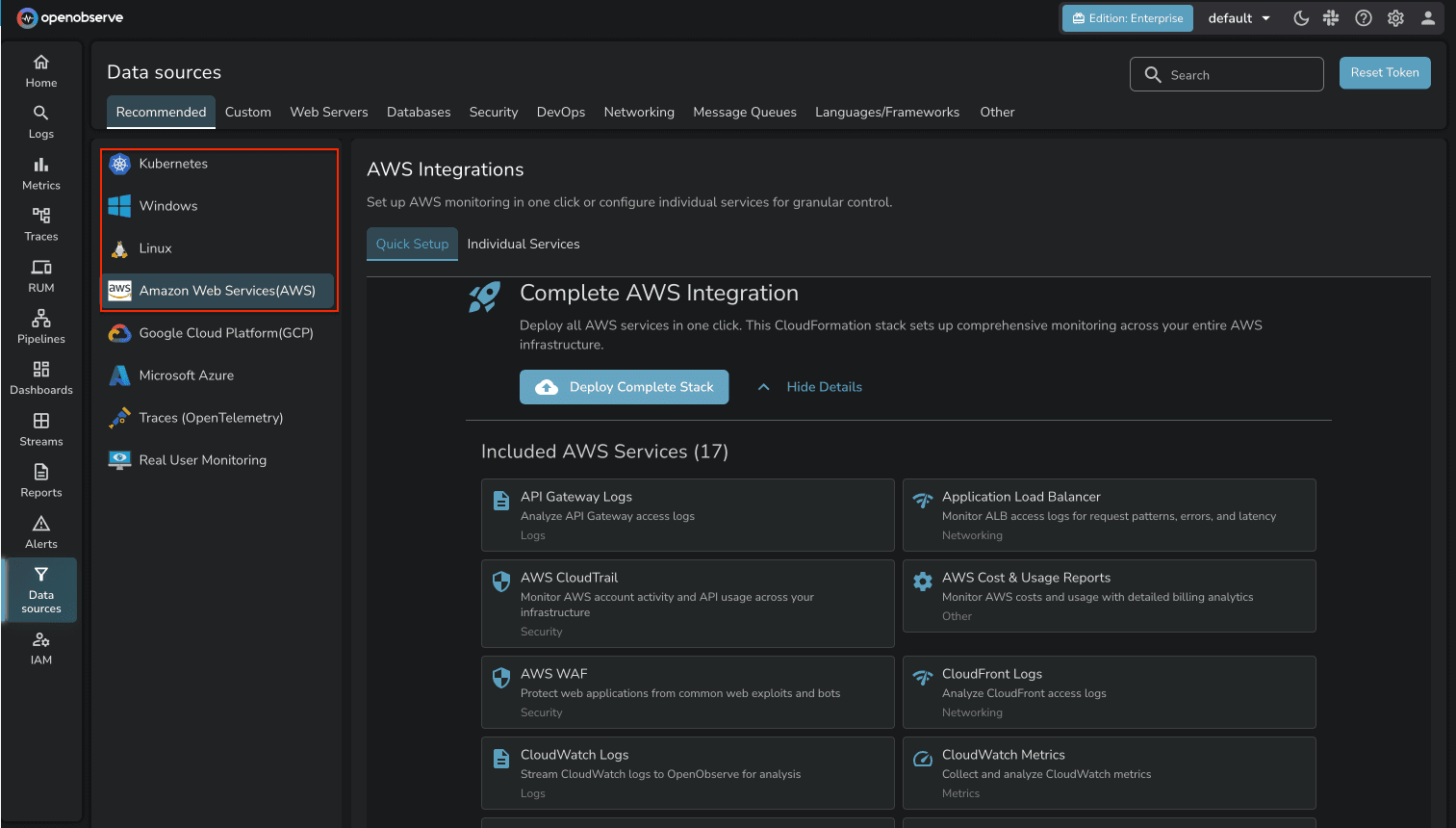The width and height of the screenshot is (1456, 828).
Task: Open the Networking data sources tab
Action: (639, 112)
